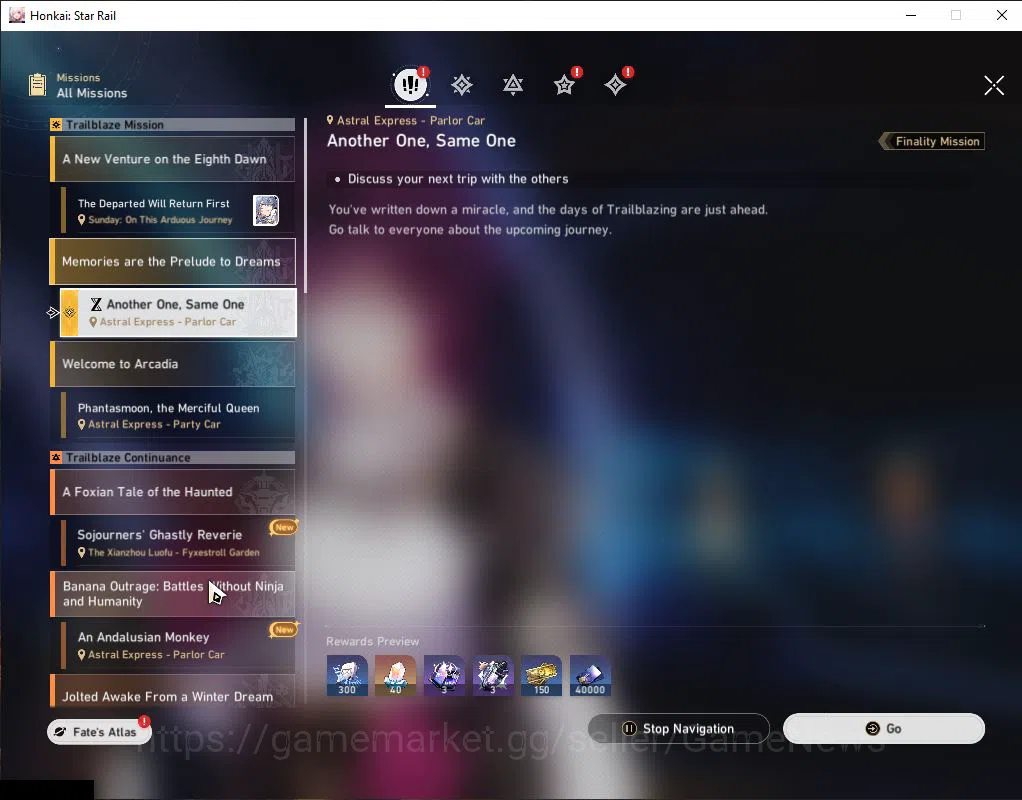Screen dimensions: 1022x800
Task: Click The Xianzhou Luofu - Fyxestroll Garden location
Action: point(173,552)
